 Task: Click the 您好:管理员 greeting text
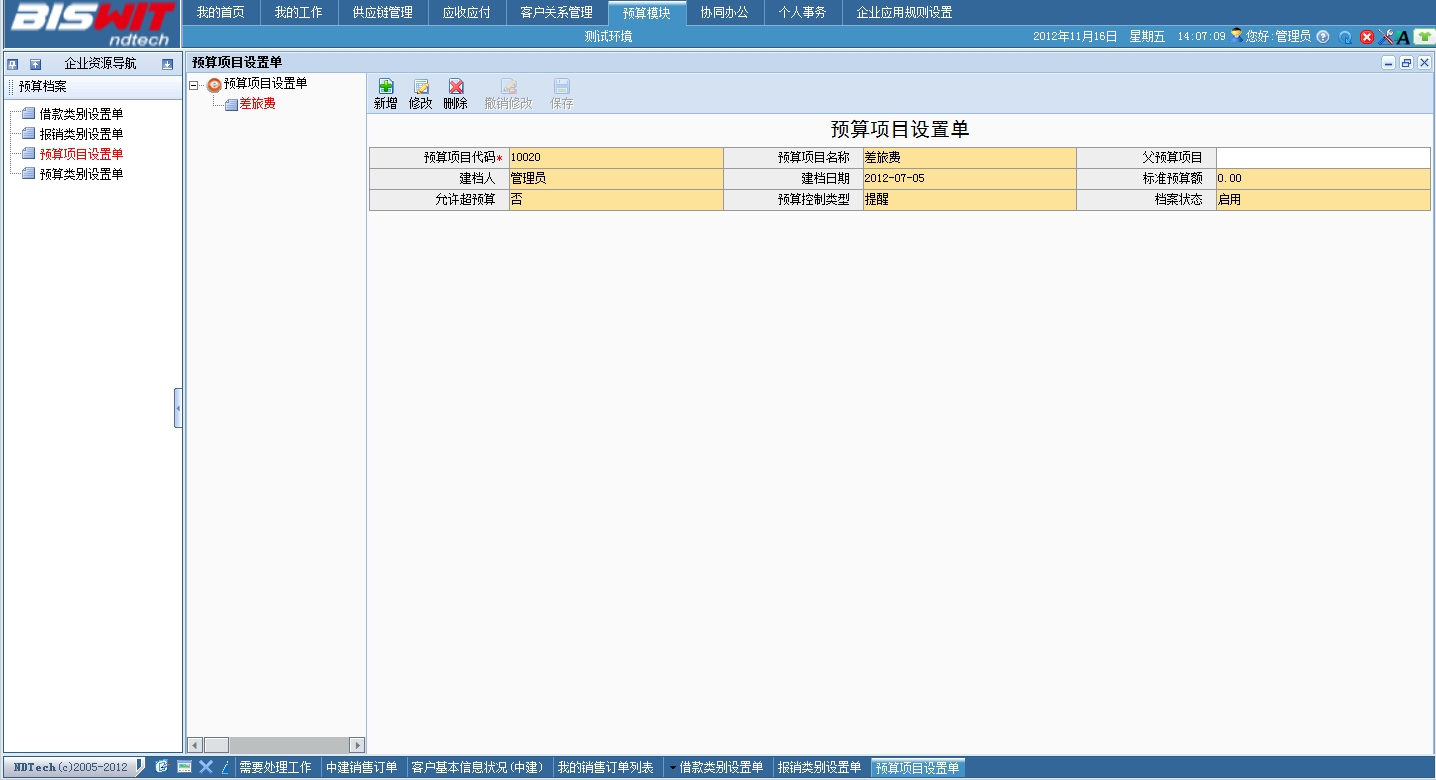(x=1278, y=37)
